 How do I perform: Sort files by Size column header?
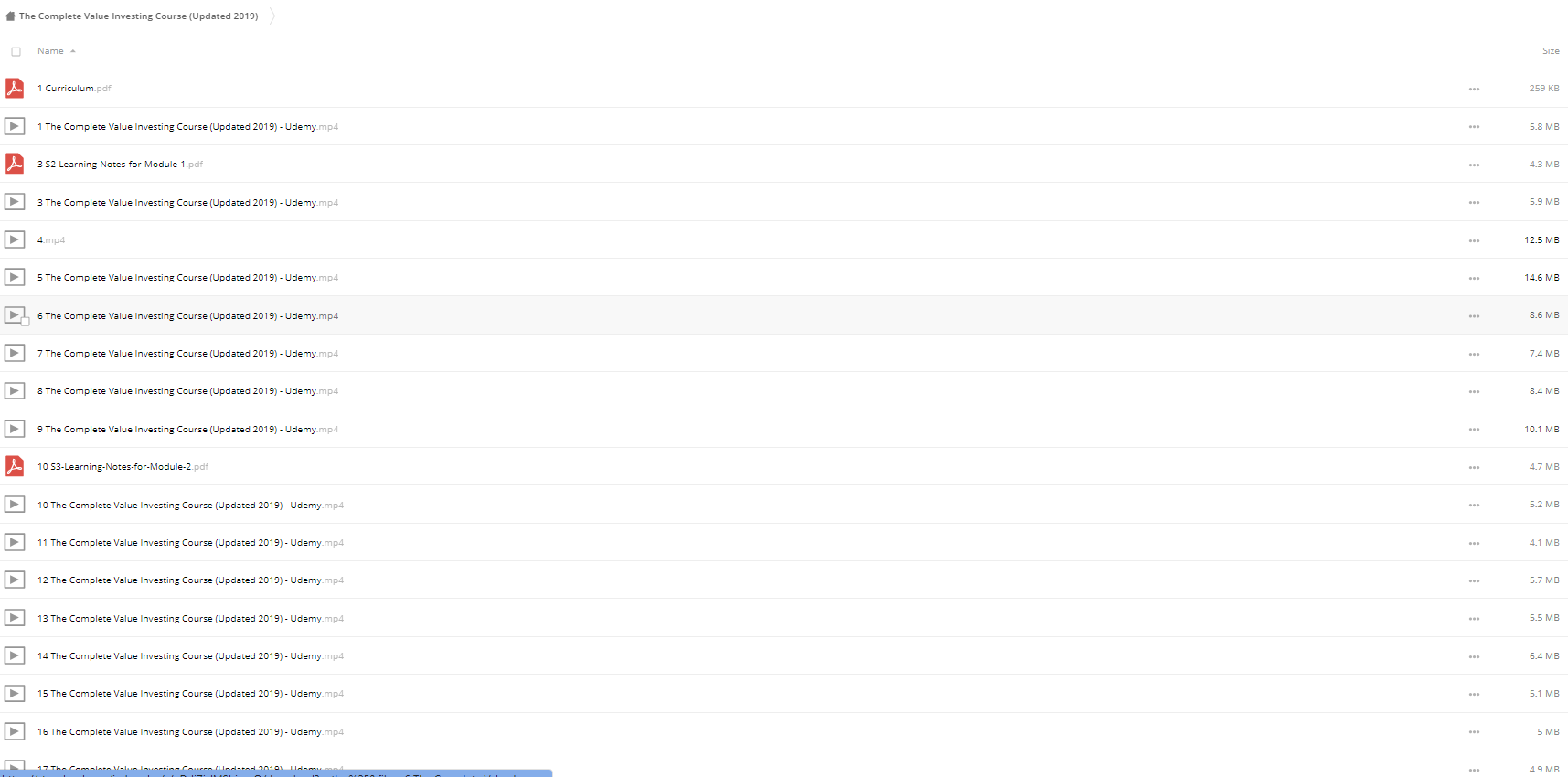coord(1551,51)
